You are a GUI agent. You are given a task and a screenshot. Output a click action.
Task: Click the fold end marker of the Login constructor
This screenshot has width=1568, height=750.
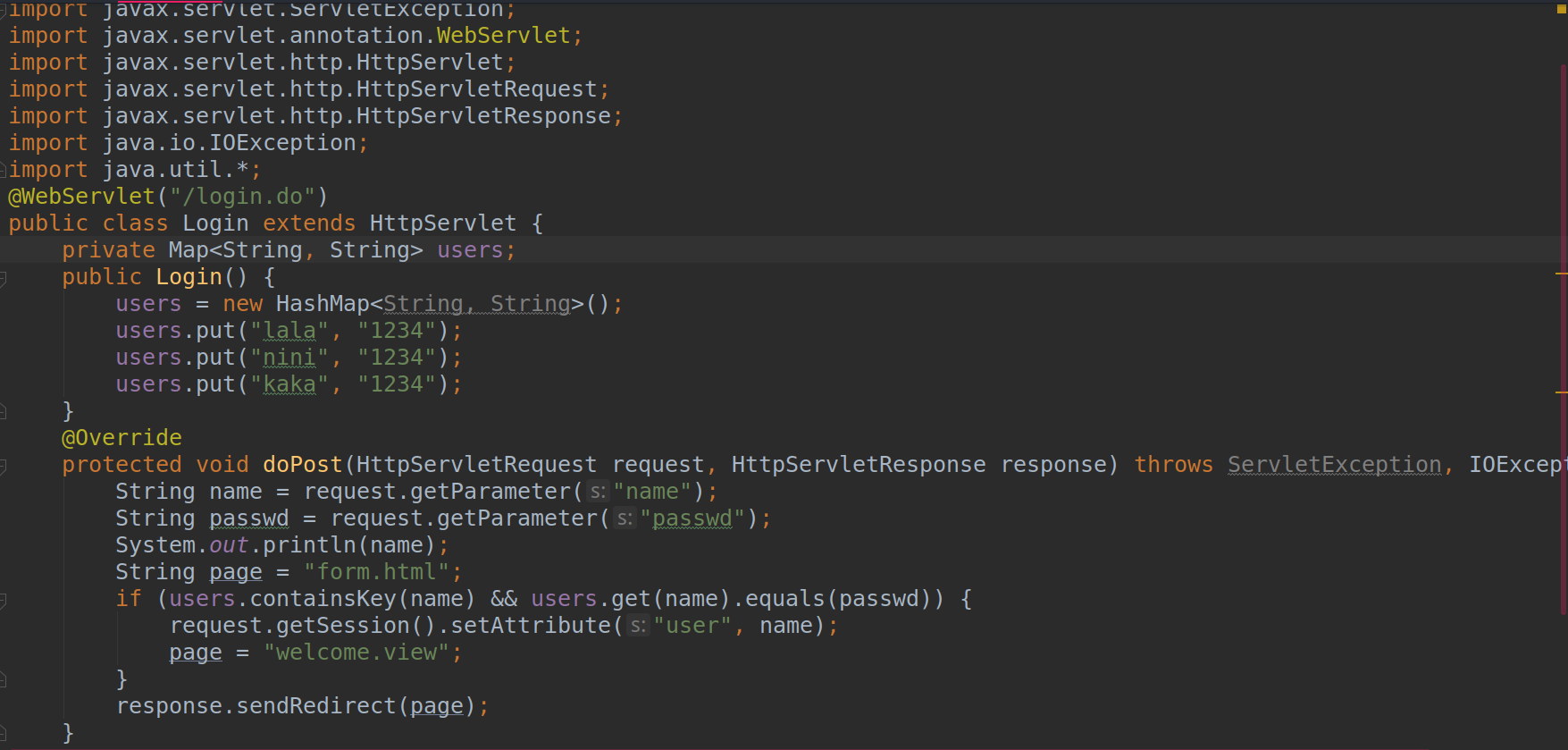coord(3,411)
